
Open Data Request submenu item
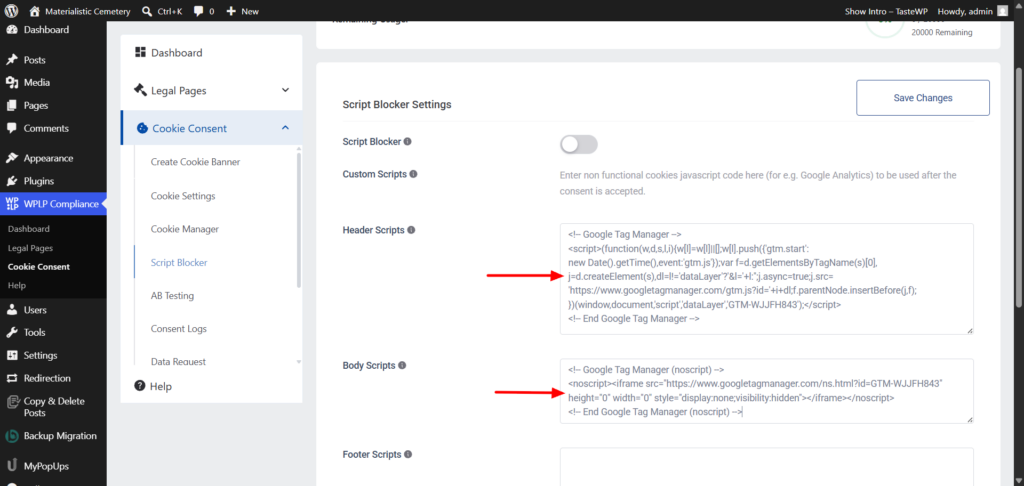(178, 361)
